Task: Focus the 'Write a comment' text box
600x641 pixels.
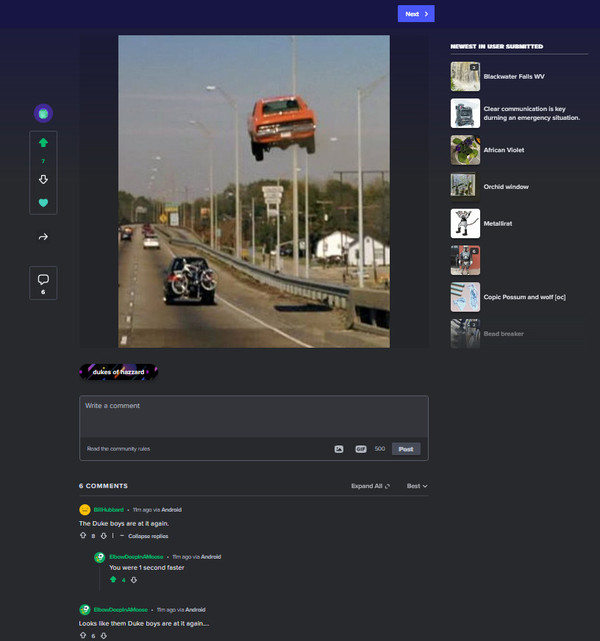Action: pyautogui.click(x=254, y=416)
